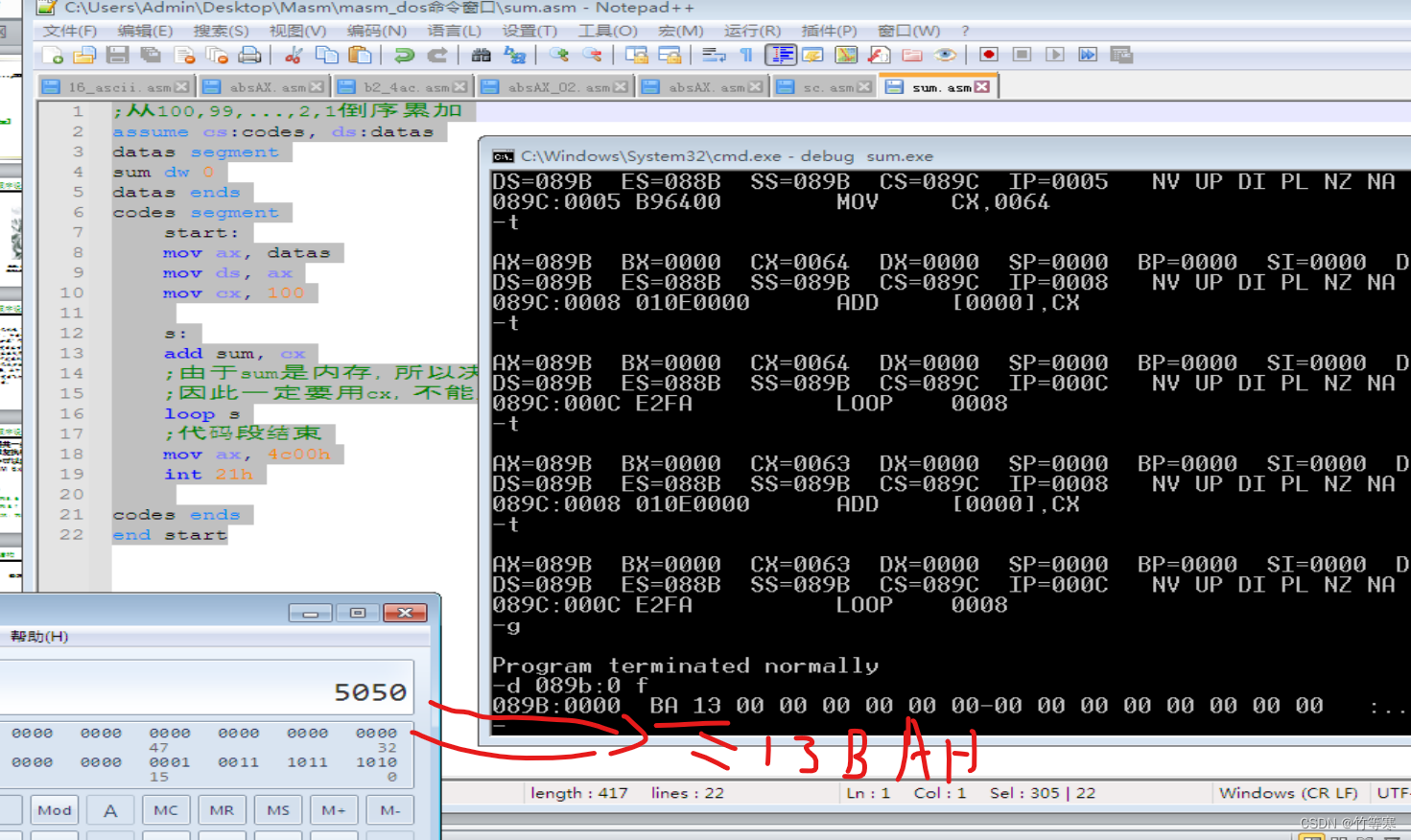Stop macro recording

coord(1023,55)
